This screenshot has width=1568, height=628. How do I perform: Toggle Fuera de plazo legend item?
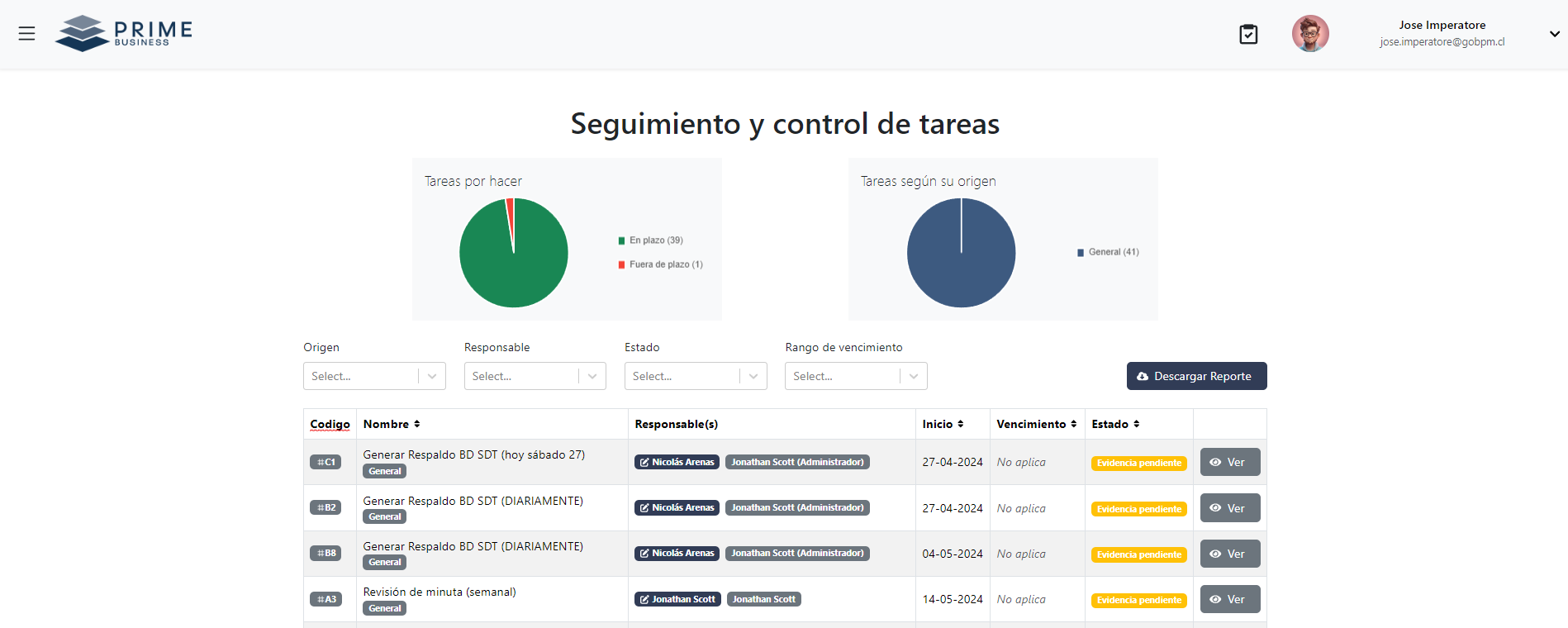(x=661, y=264)
